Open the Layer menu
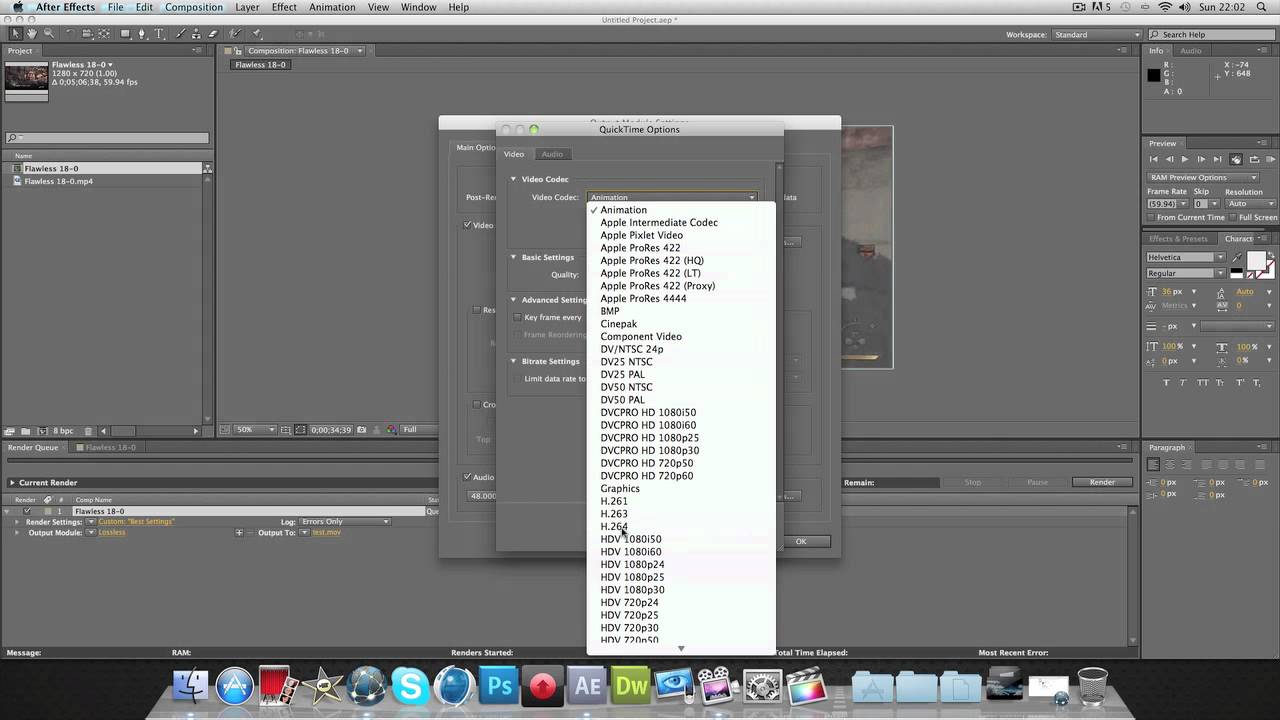This screenshot has height=720, width=1280. click(247, 7)
